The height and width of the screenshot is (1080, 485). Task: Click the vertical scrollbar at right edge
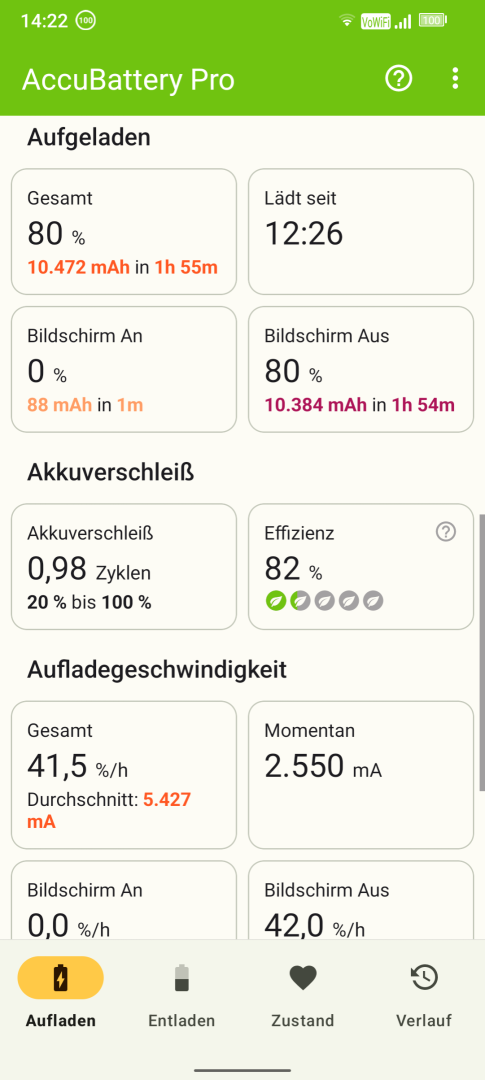pos(482,652)
